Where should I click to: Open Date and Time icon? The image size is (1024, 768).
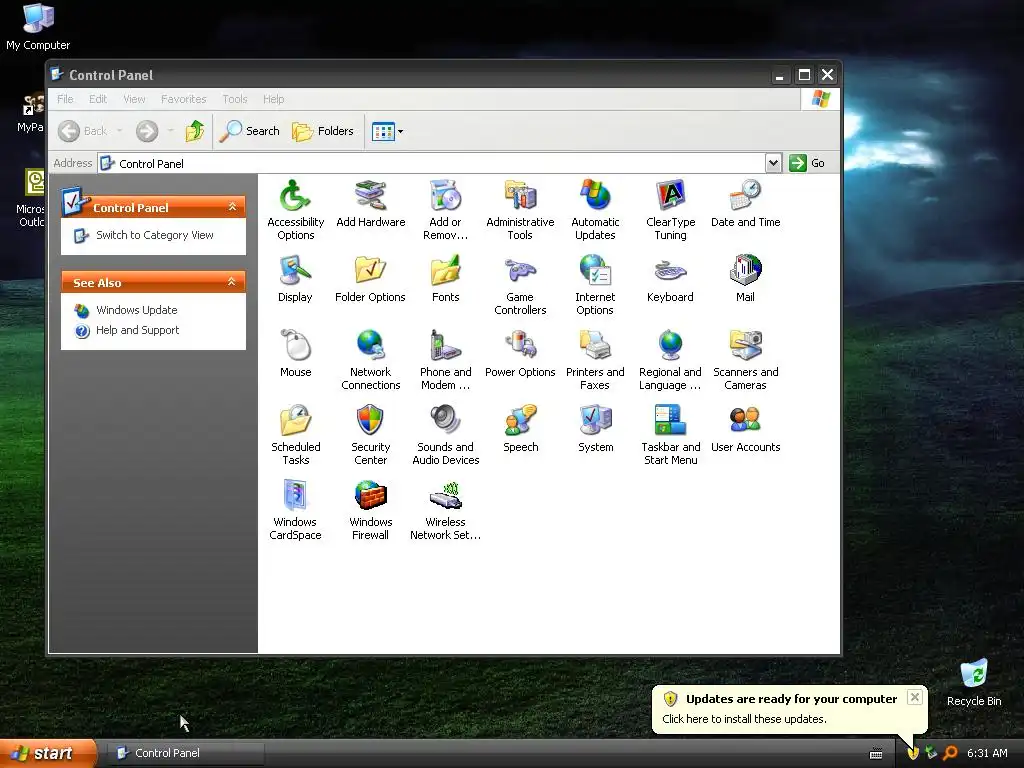pyautogui.click(x=745, y=203)
